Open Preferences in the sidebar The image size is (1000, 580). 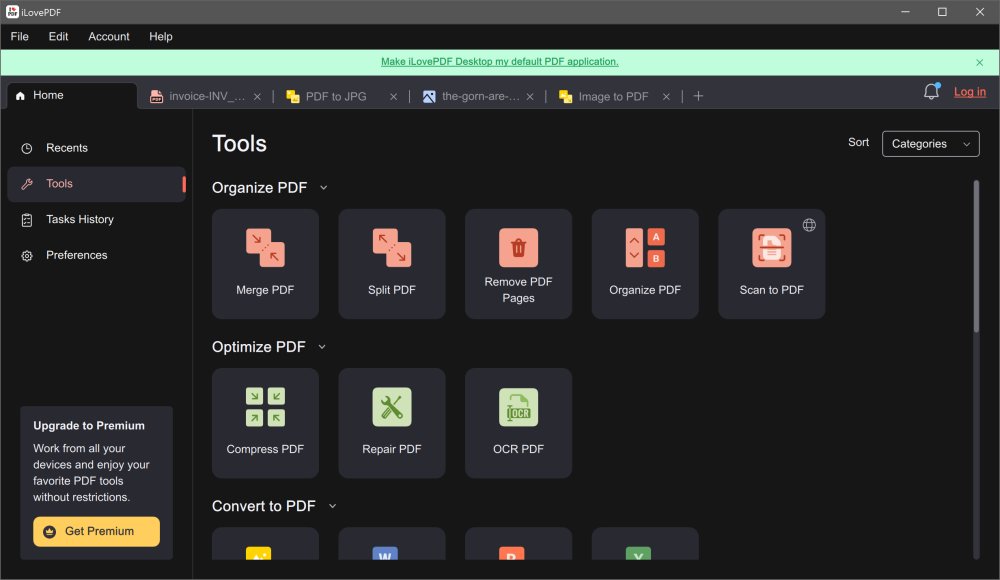[x=96, y=256]
